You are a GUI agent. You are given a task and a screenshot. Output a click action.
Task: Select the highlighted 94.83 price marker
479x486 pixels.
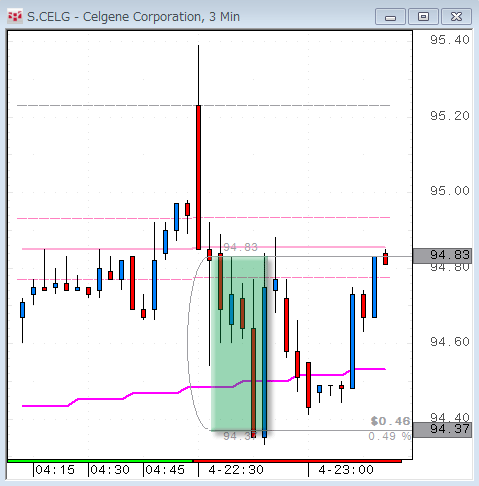(442, 256)
